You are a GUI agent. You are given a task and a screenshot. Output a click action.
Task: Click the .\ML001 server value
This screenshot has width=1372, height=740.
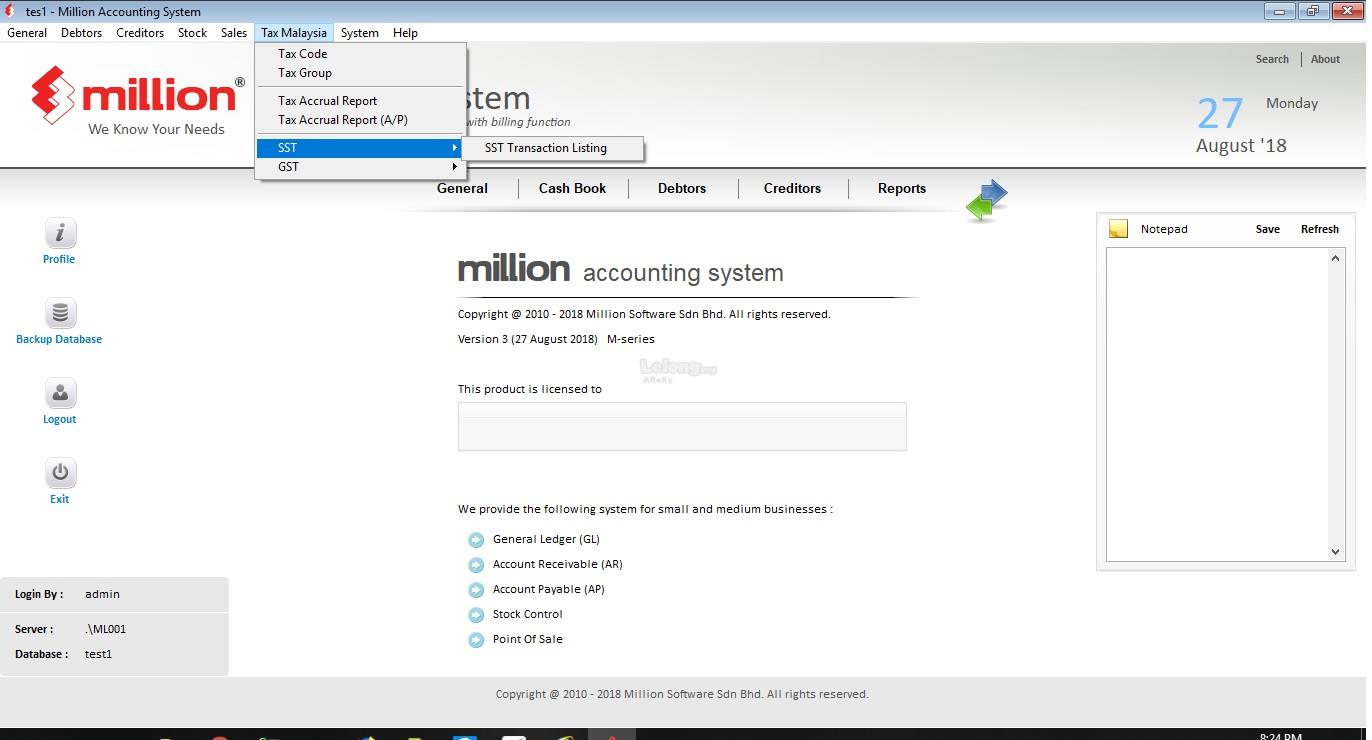105,629
